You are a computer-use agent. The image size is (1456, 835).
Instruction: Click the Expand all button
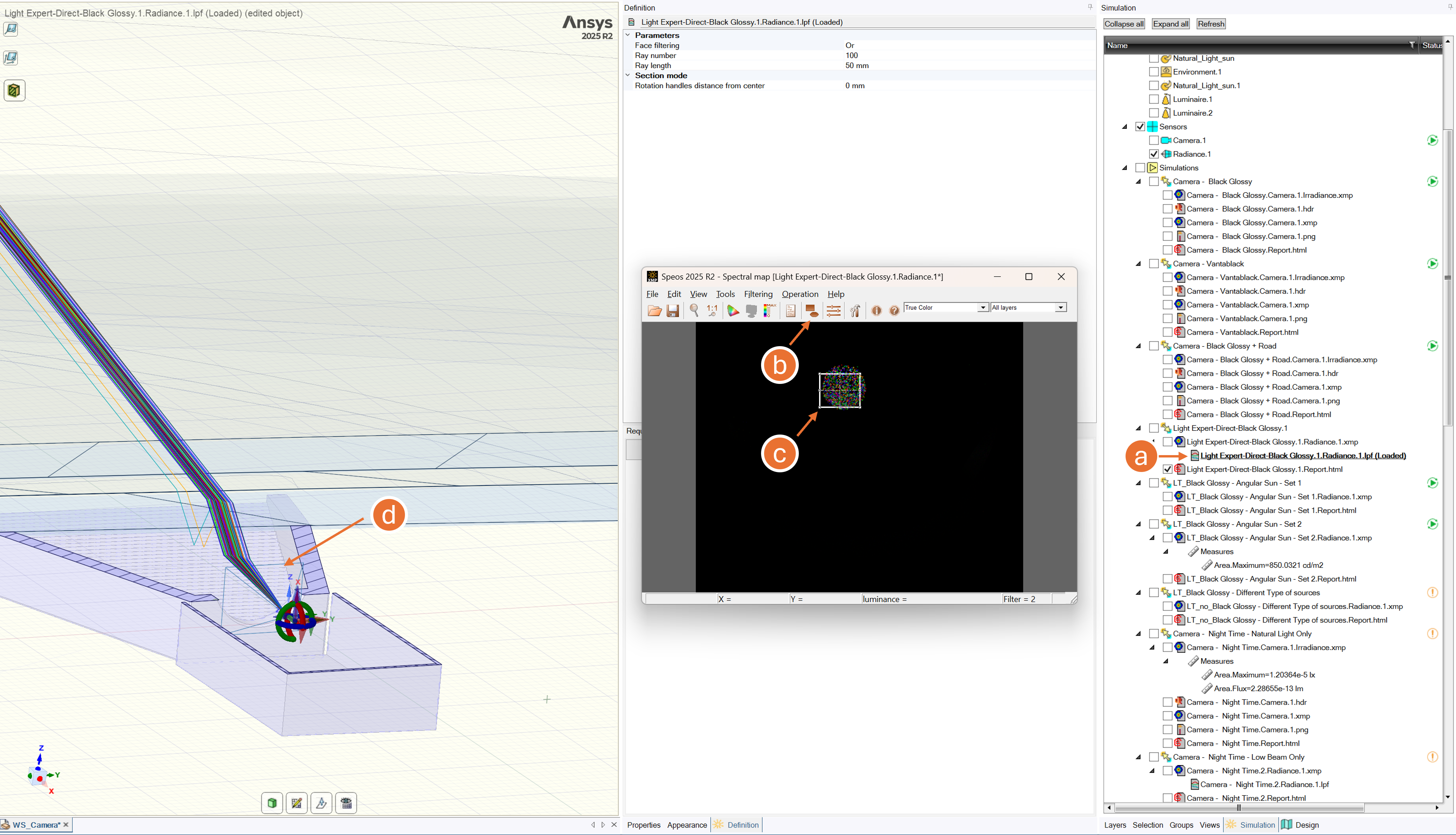(x=1171, y=24)
